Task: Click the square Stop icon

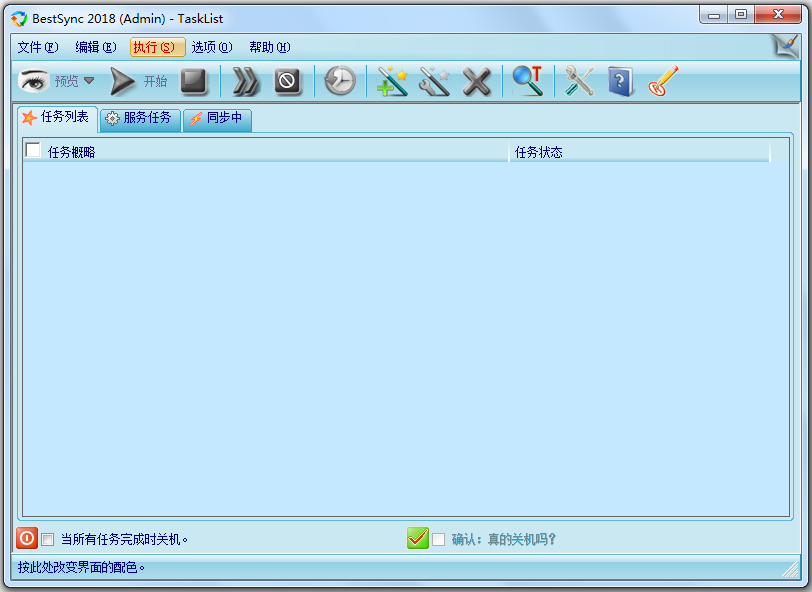Action: pyautogui.click(x=194, y=81)
